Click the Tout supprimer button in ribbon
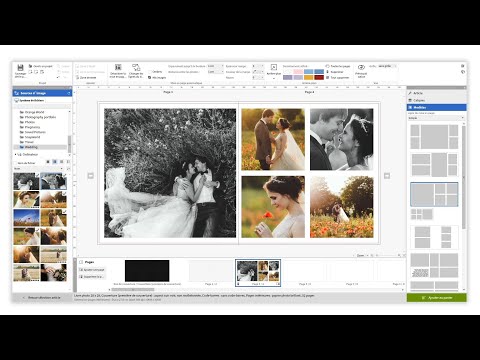 point(338,78)
